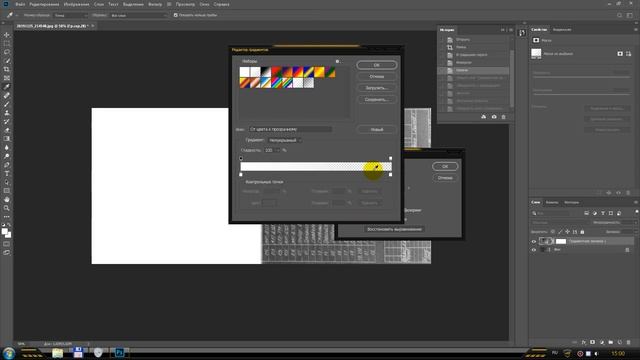Switch to the Каналы tab

(x=552, y=202)
